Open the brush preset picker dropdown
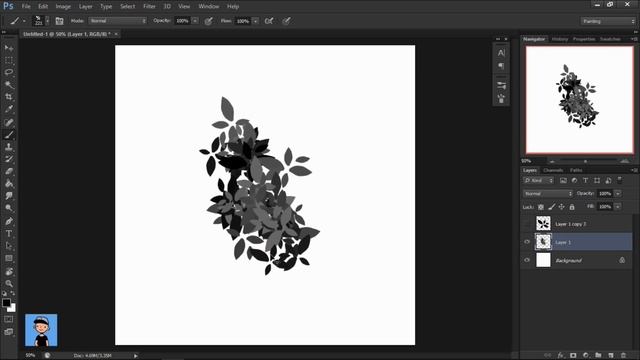 tap(47, 21)
